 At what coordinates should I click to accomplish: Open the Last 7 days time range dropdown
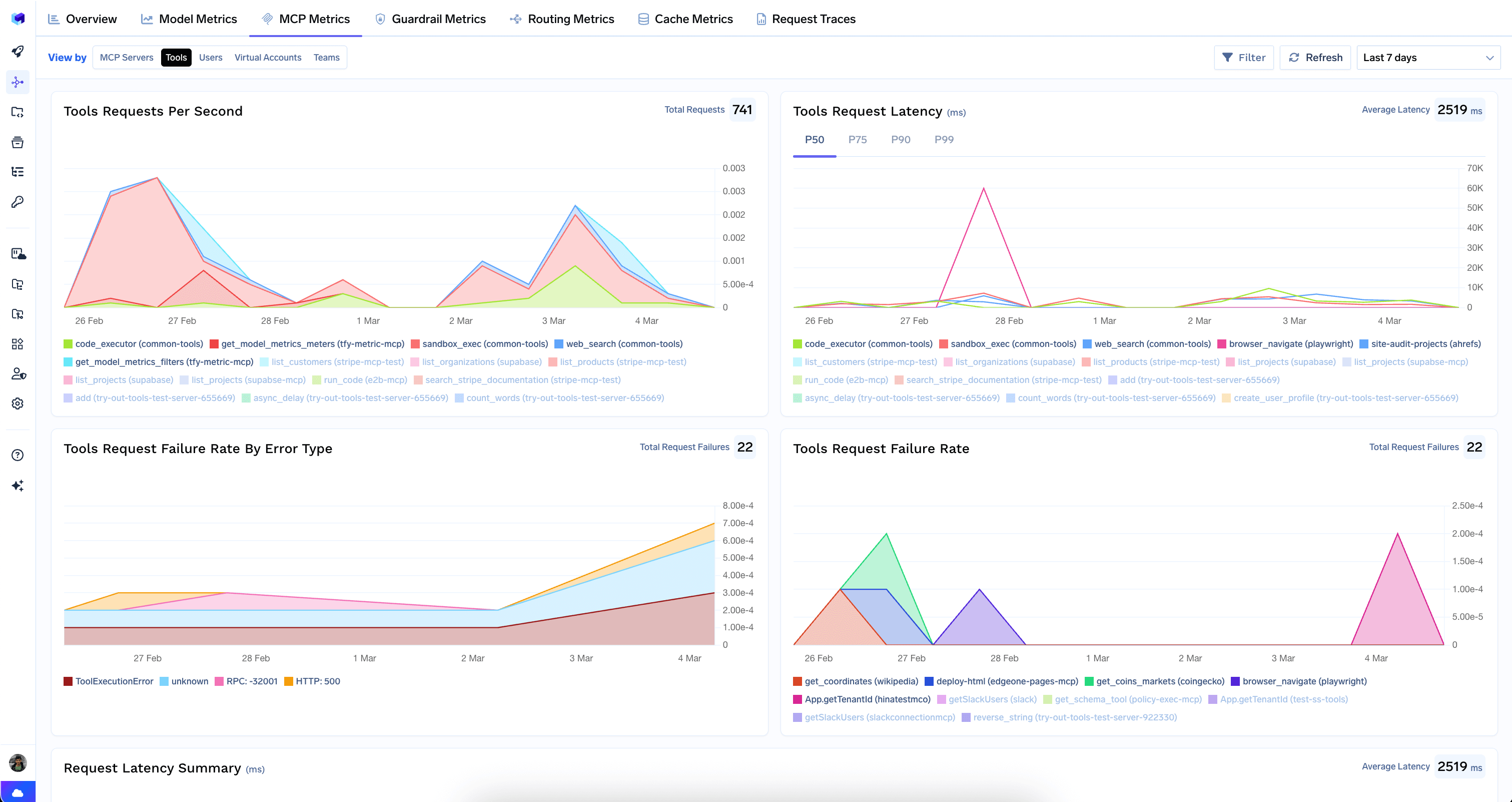[x=1428, y=57]
